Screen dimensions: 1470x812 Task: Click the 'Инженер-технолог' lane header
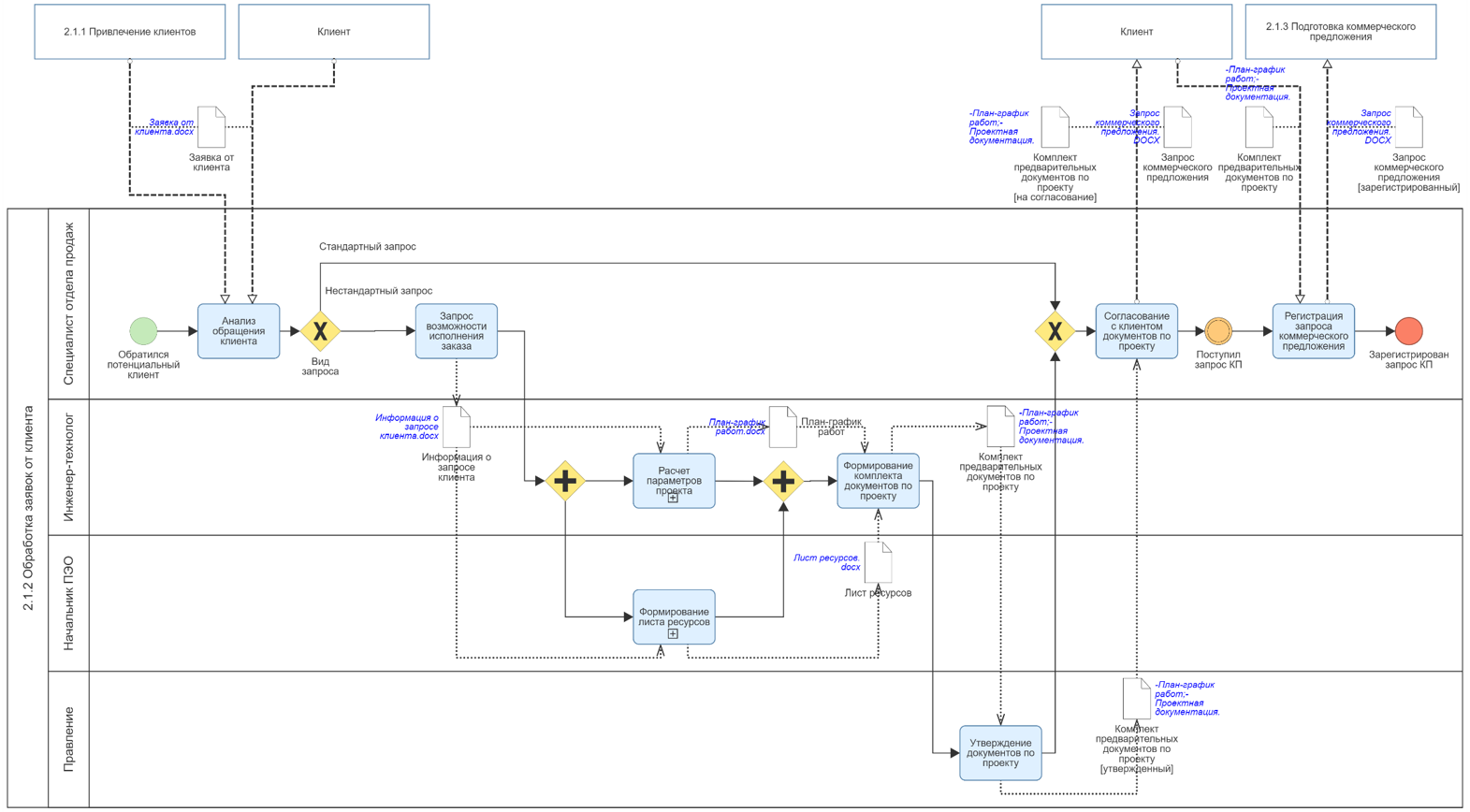coord(68,467)
